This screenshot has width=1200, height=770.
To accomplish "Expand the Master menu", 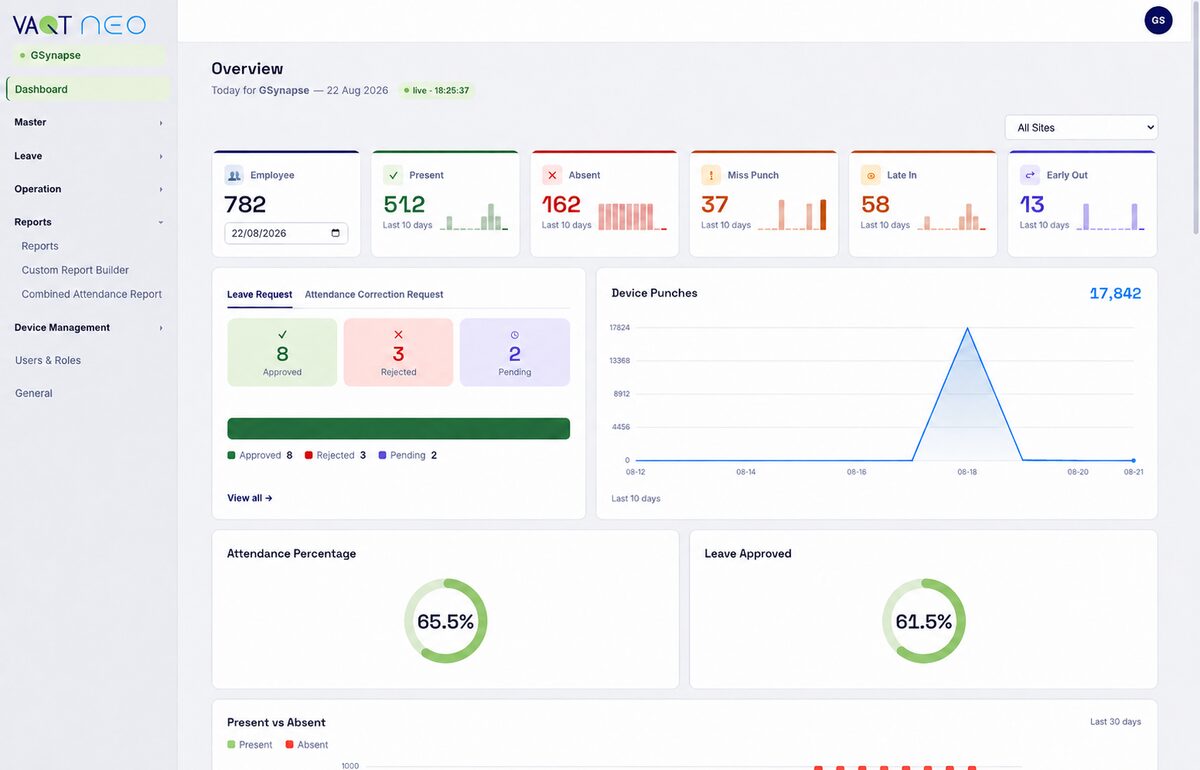I will pos(88,122).
